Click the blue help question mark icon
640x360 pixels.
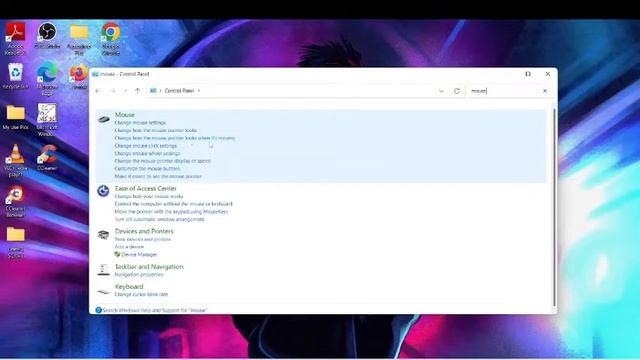pos(98,310)
